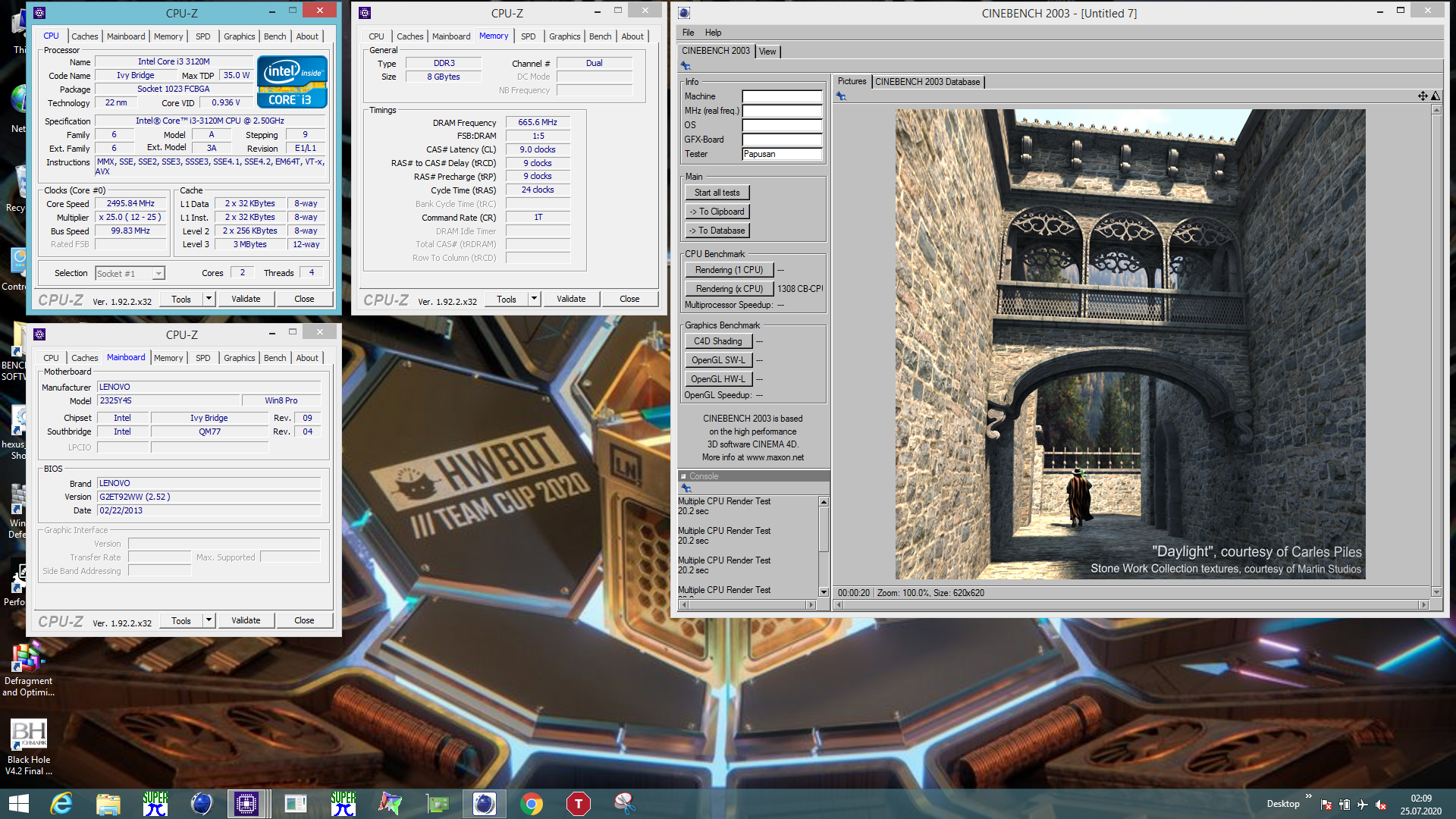Switch to CPU-Z taskbar icon
1456x819 pixels.
[246, 803]
